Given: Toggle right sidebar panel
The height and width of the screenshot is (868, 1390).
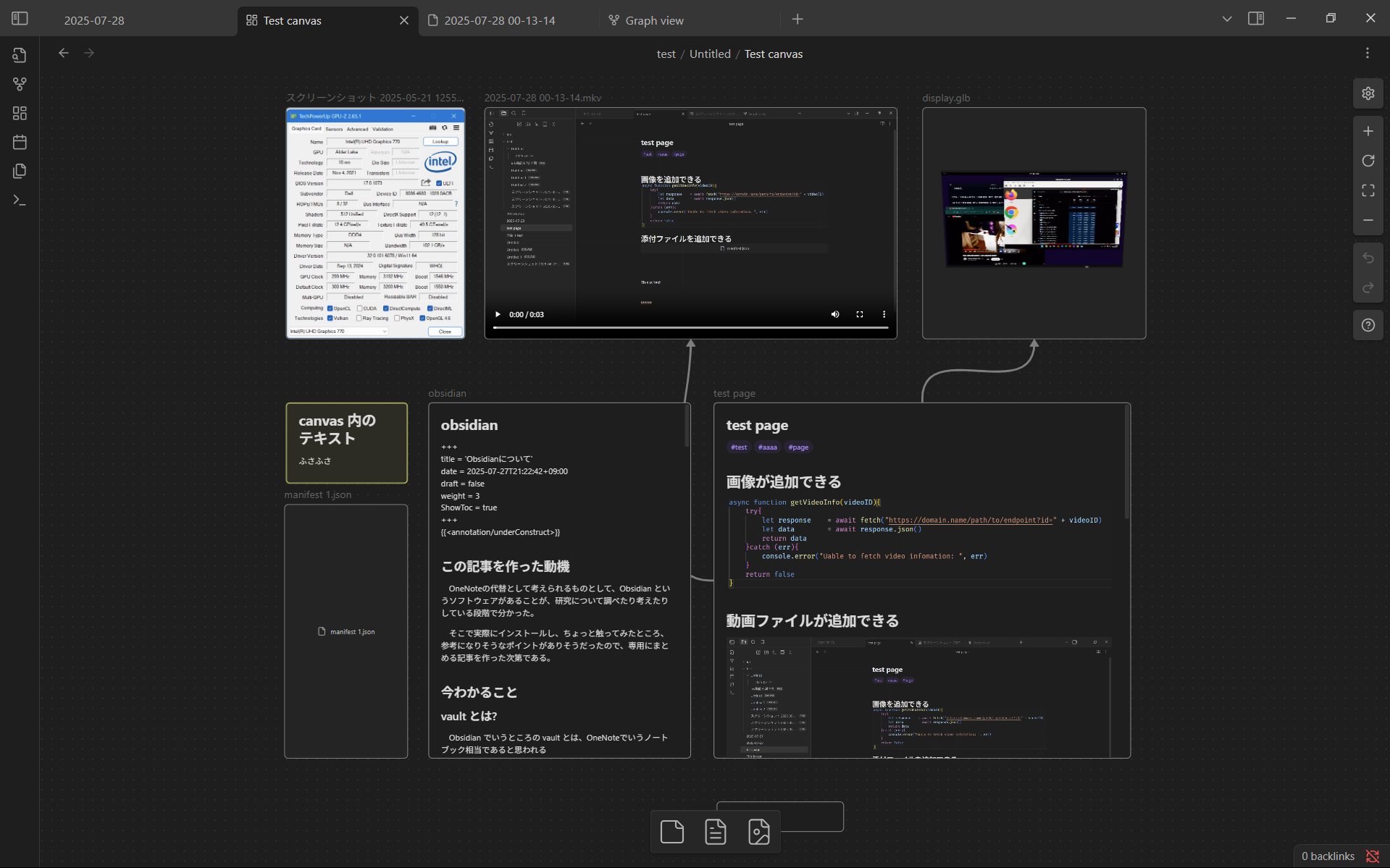Looking at the screenshot, I should (x=1256, y=19).
